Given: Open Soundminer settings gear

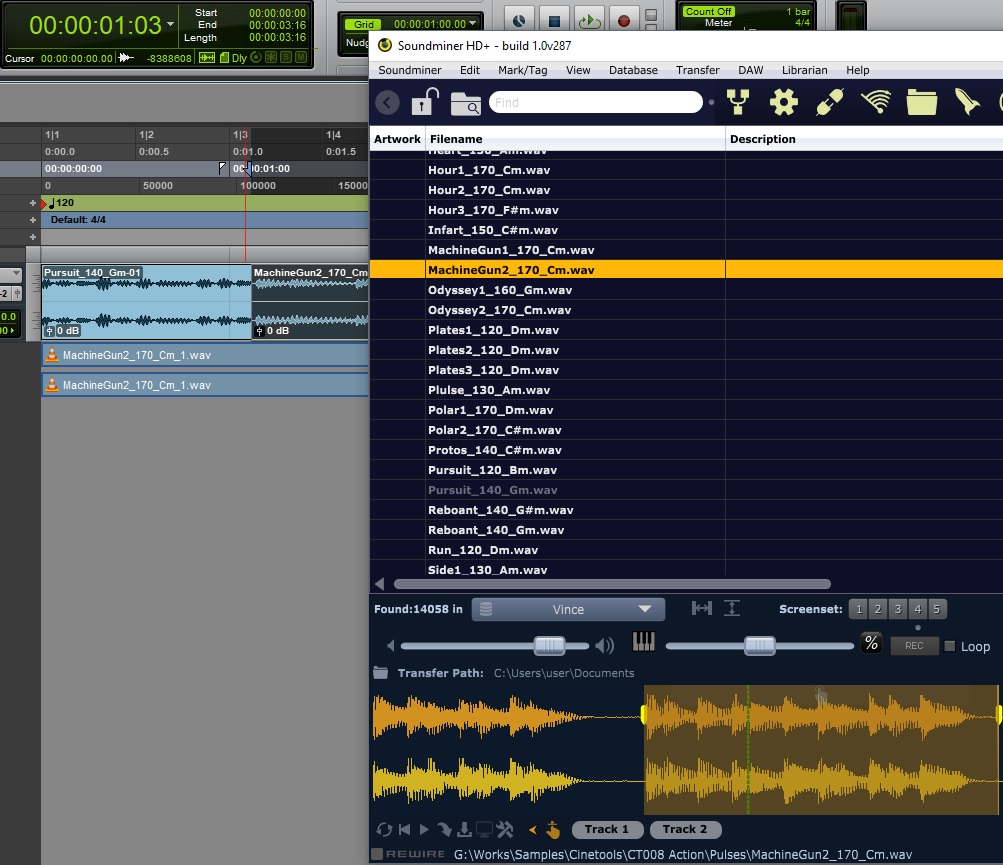Looking at the screenshot, I should [x=784, y=102].
